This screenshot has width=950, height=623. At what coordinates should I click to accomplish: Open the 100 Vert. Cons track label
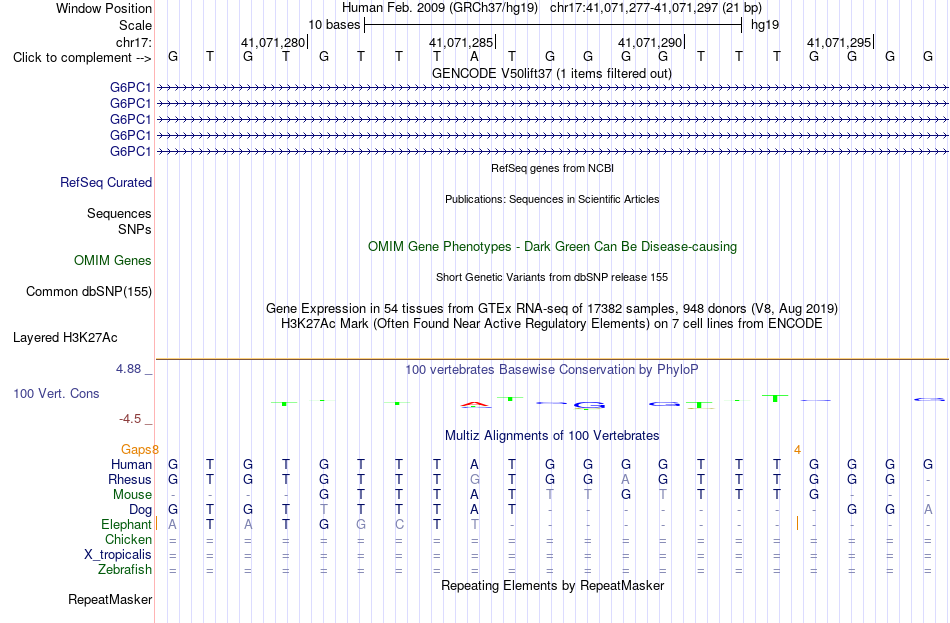(56, 394)
